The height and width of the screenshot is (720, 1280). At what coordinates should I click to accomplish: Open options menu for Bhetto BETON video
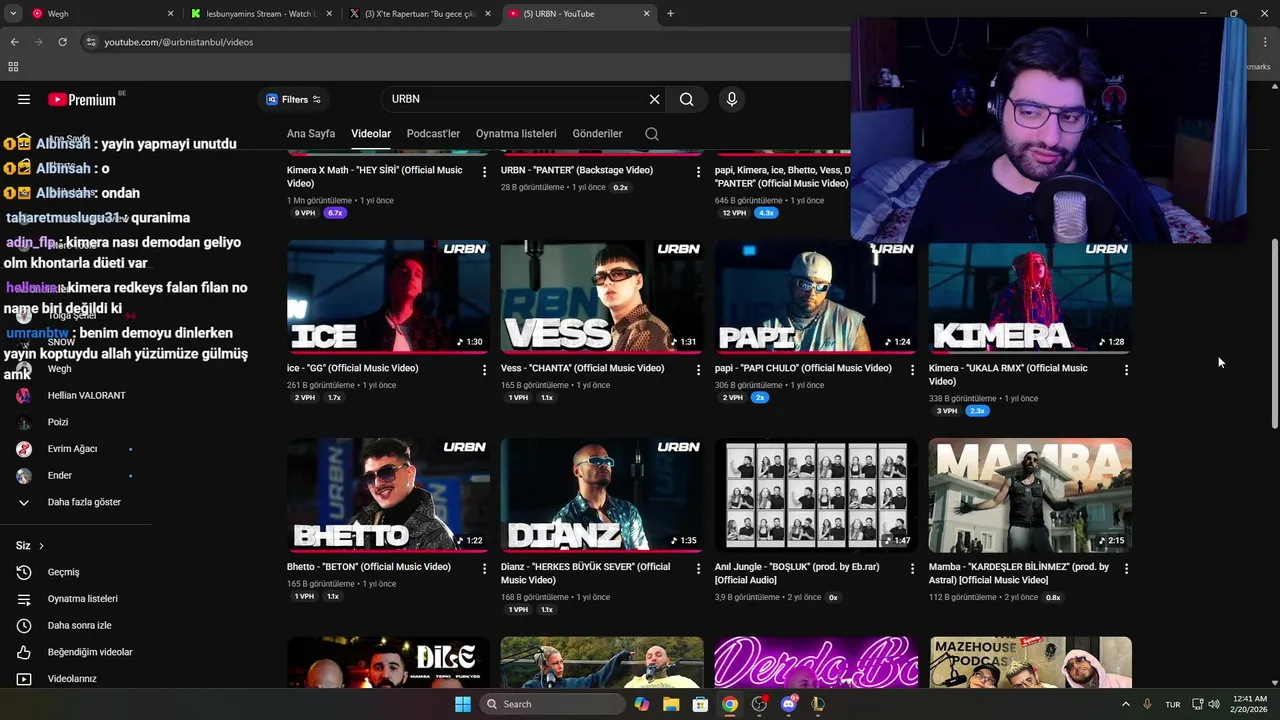(485, 568)
